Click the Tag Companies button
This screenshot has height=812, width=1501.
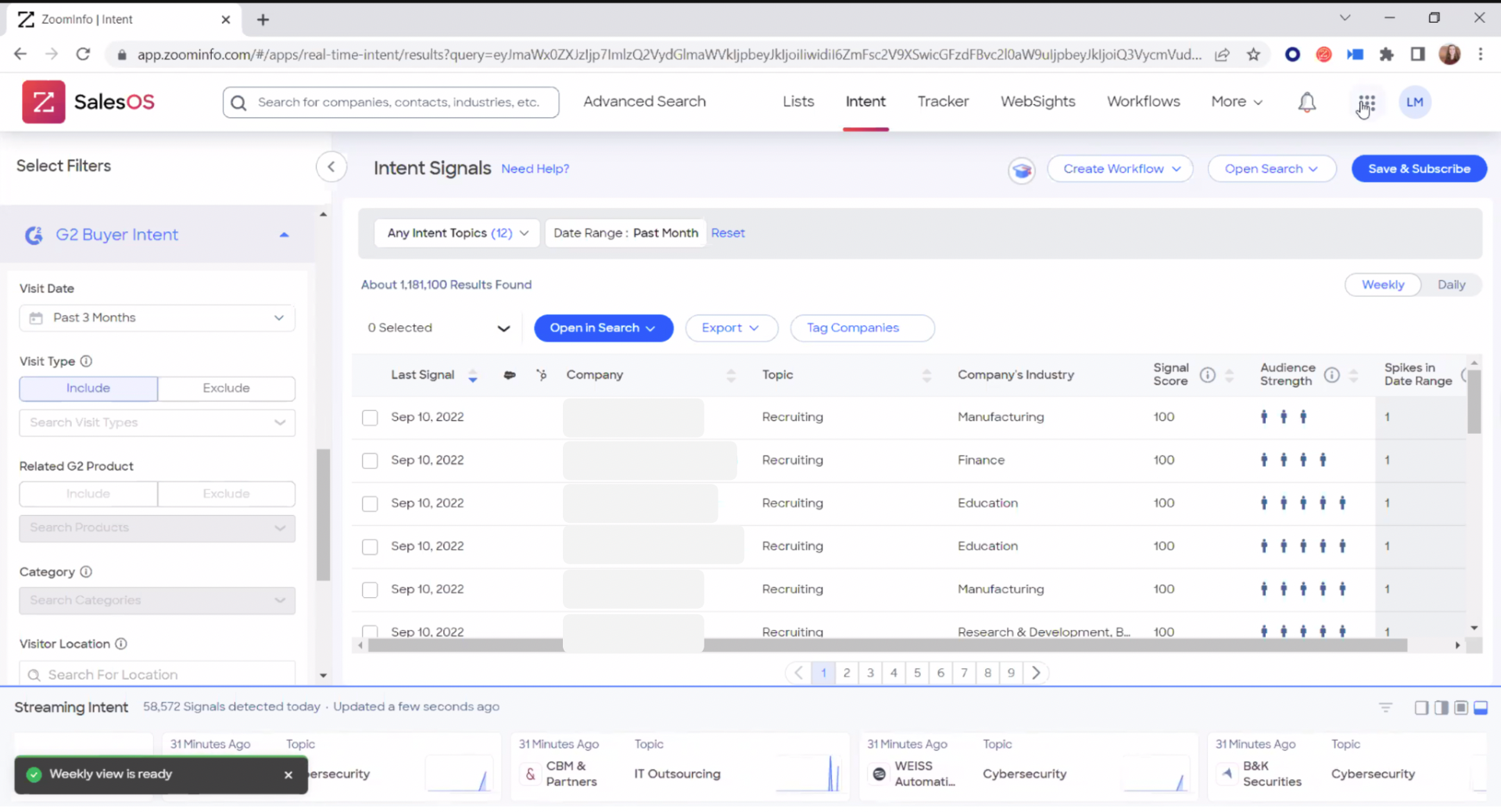point(862,328)
